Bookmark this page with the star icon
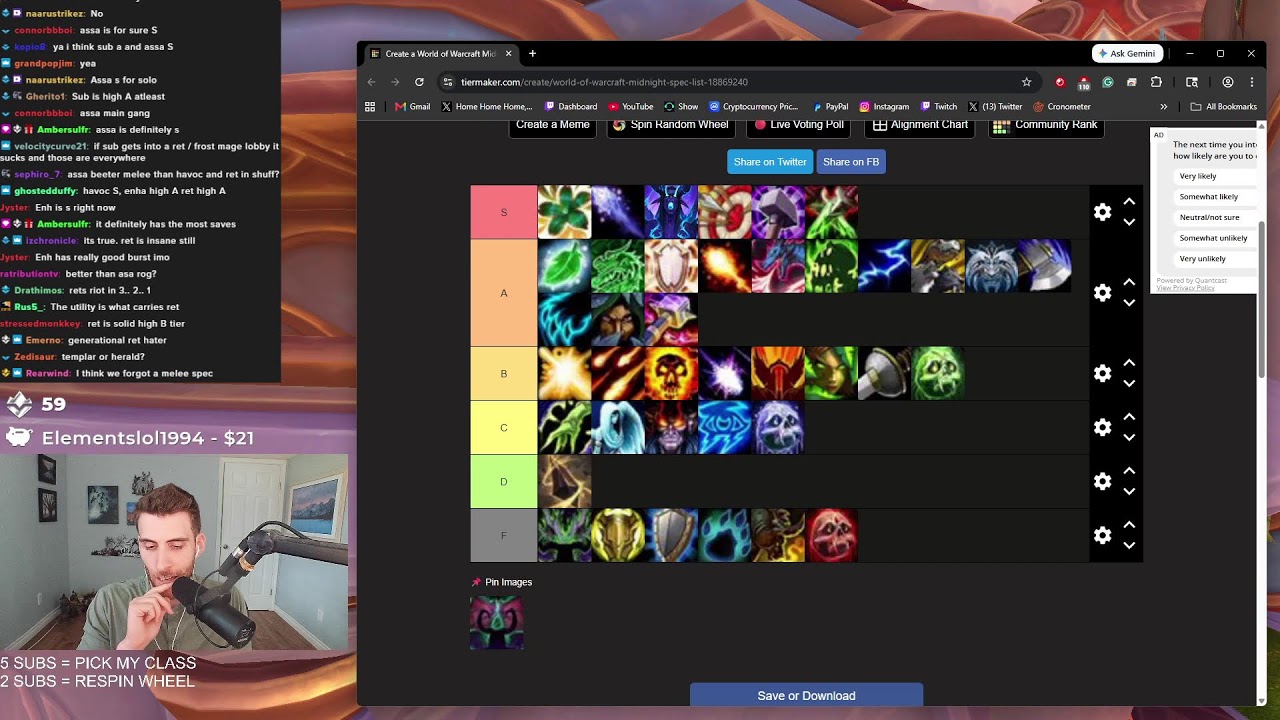This screenshot has width=1280, height=720. coord(1026,82)
